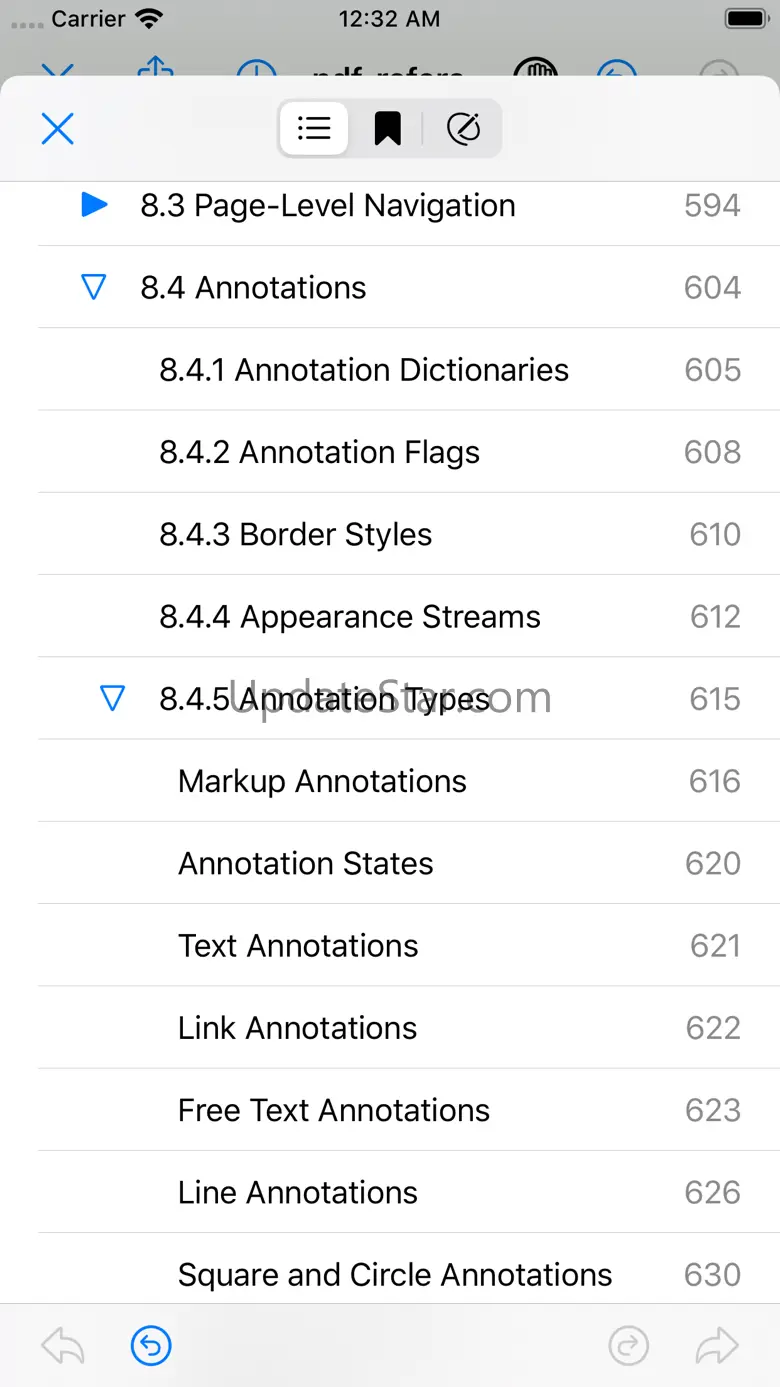Open the Link Annotations entry
Screen dimensions: 780x1387
click(298, 1028)
